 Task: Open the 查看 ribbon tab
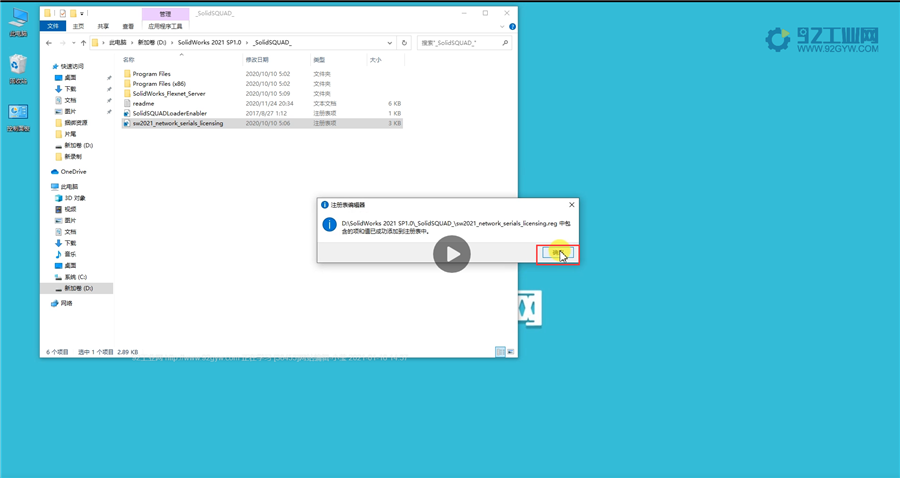(128, 26)
